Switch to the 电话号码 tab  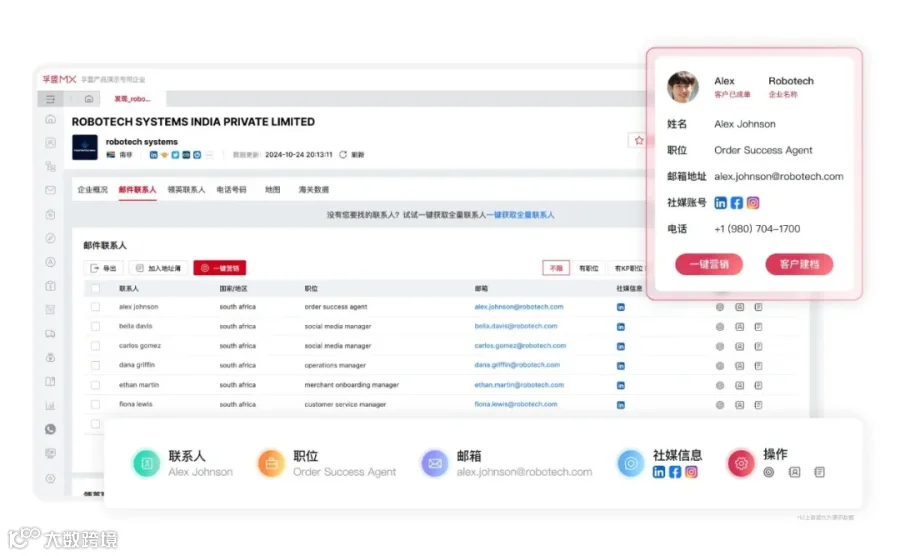(231, 190)
